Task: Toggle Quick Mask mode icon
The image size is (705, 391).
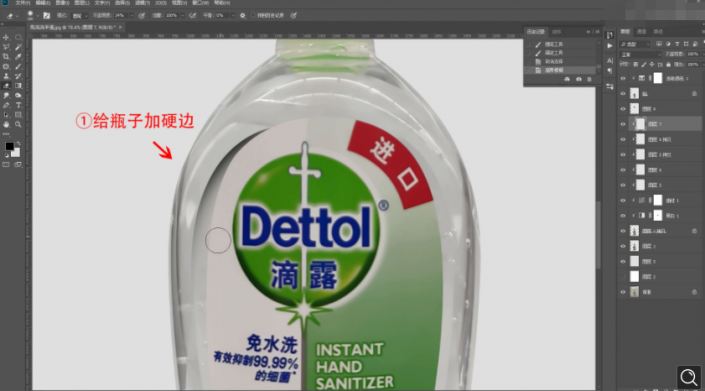Action: 6,165
